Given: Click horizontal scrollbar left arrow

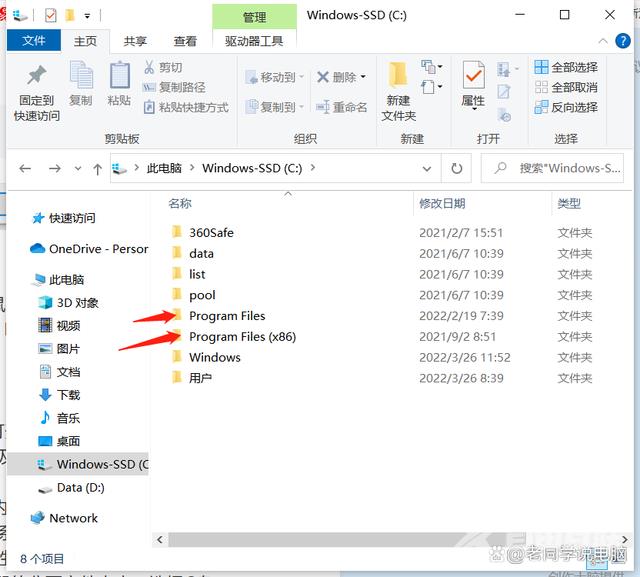Looking at the screenshot, I should coord(160,539).
